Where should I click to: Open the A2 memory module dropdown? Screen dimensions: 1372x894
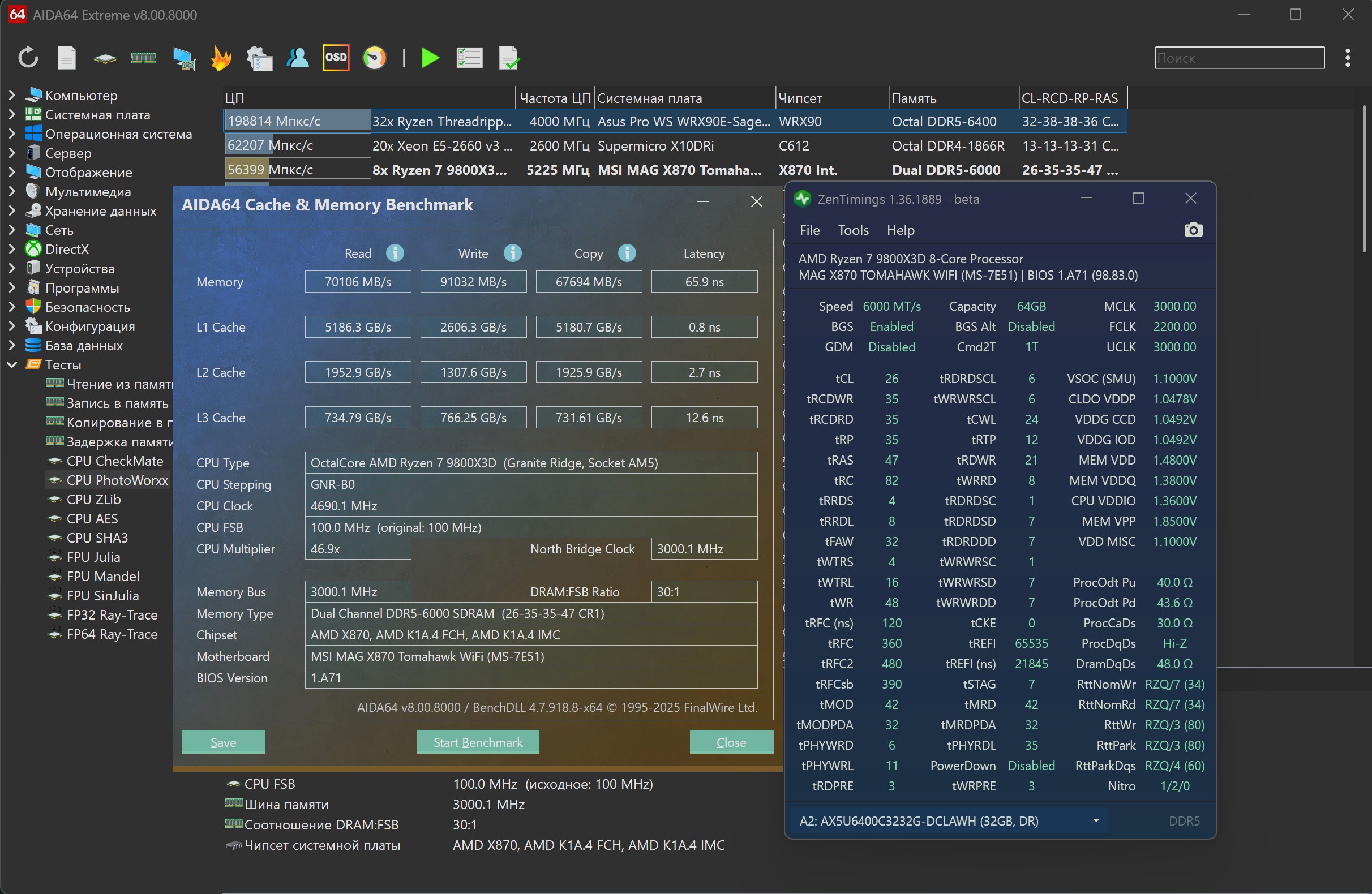click(x=1096, y=821)
